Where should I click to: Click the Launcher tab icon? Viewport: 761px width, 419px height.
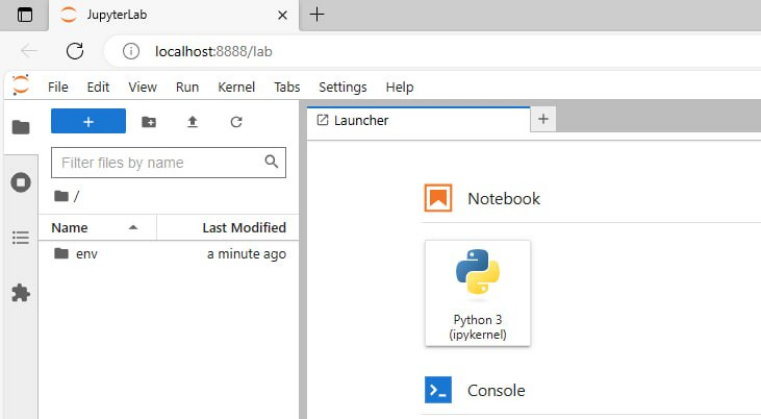click(322, 120)
